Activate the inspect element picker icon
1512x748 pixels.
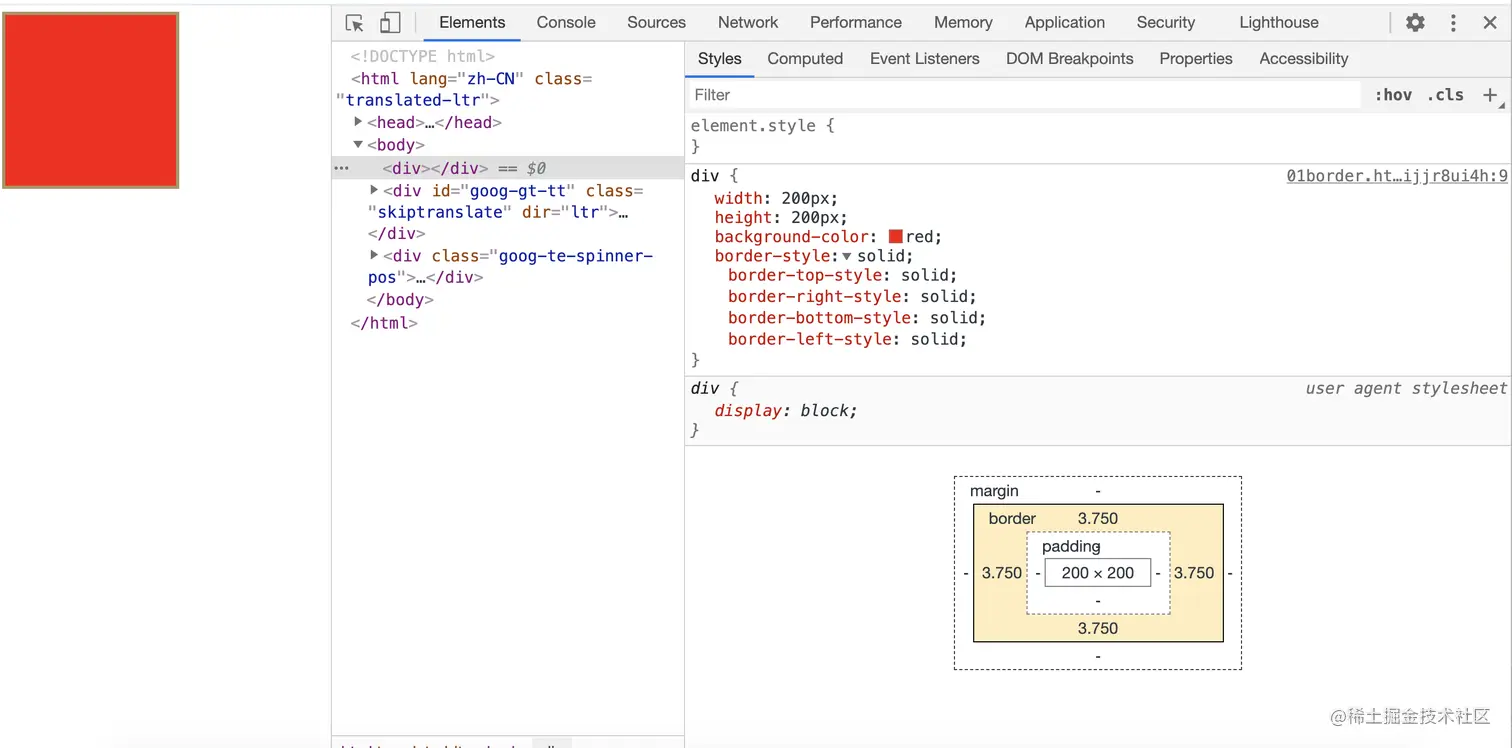[x=354, y=23]
